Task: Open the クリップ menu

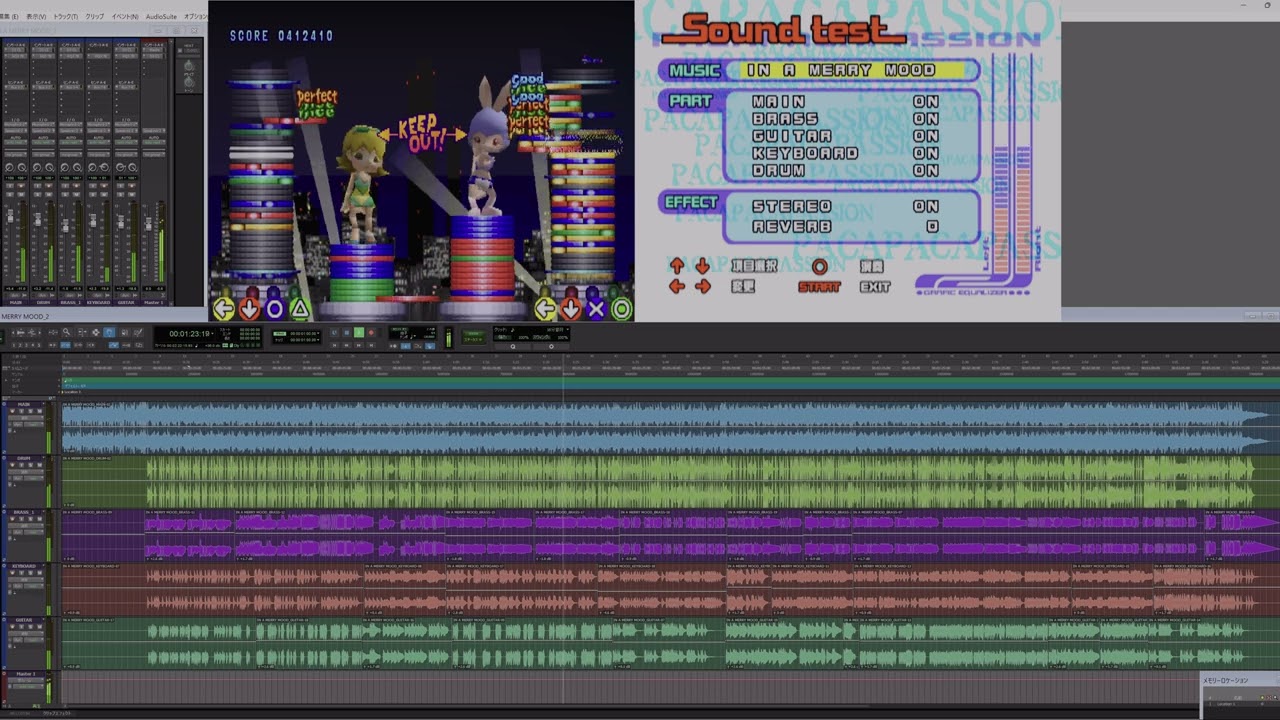Action: coord(95,16)
